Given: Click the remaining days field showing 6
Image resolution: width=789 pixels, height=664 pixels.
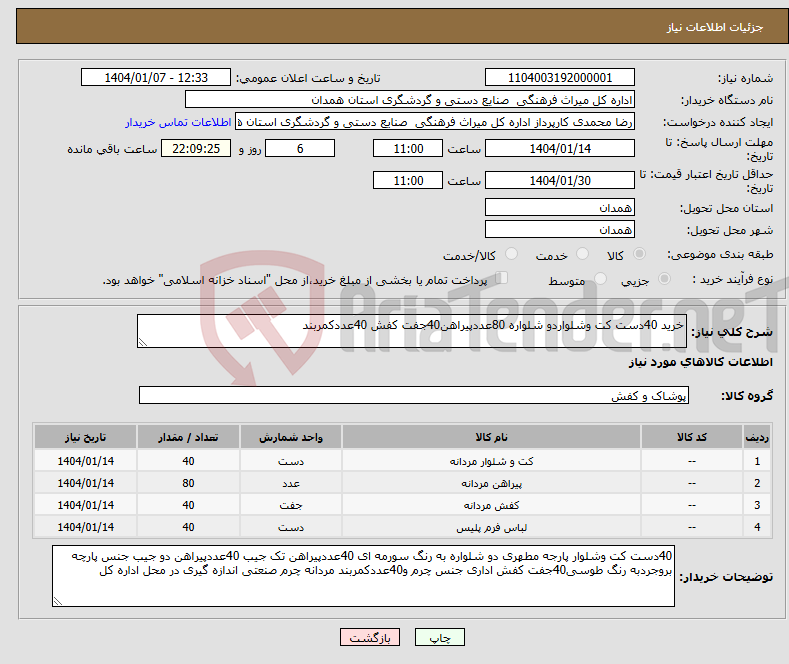Looking at the screenshot, I should point(300,148).
